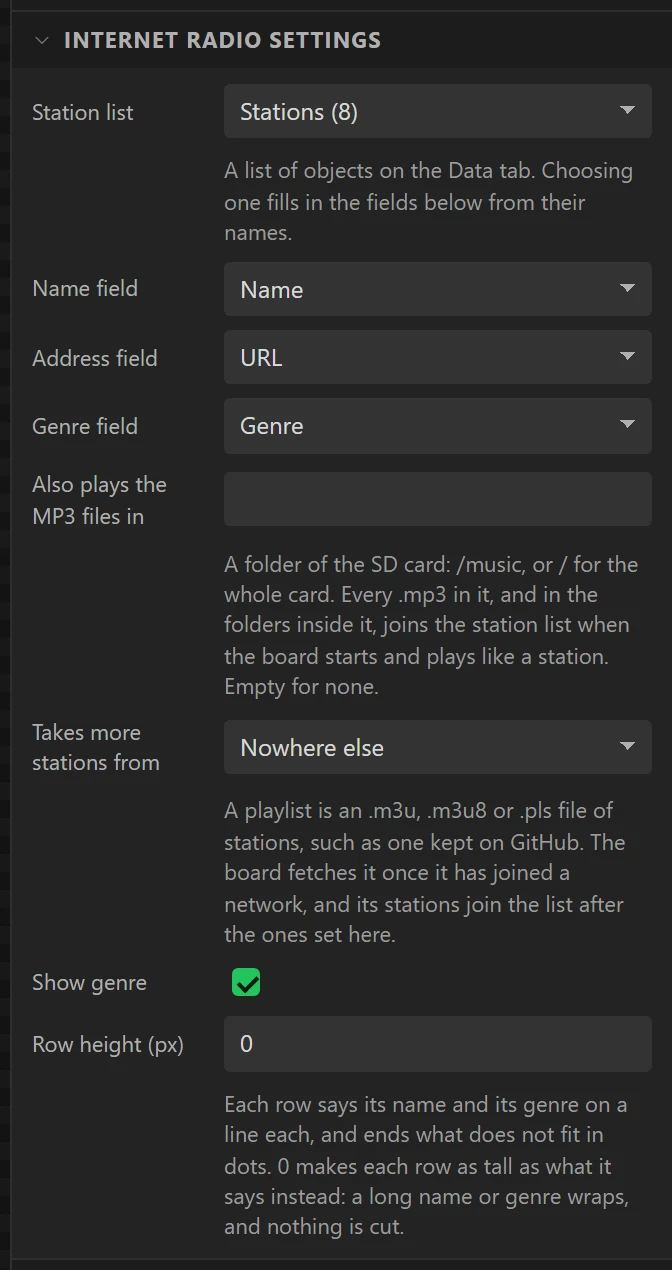The image size is (672, 1270).
Task: Click the Station list label
Action: [83, 112]
